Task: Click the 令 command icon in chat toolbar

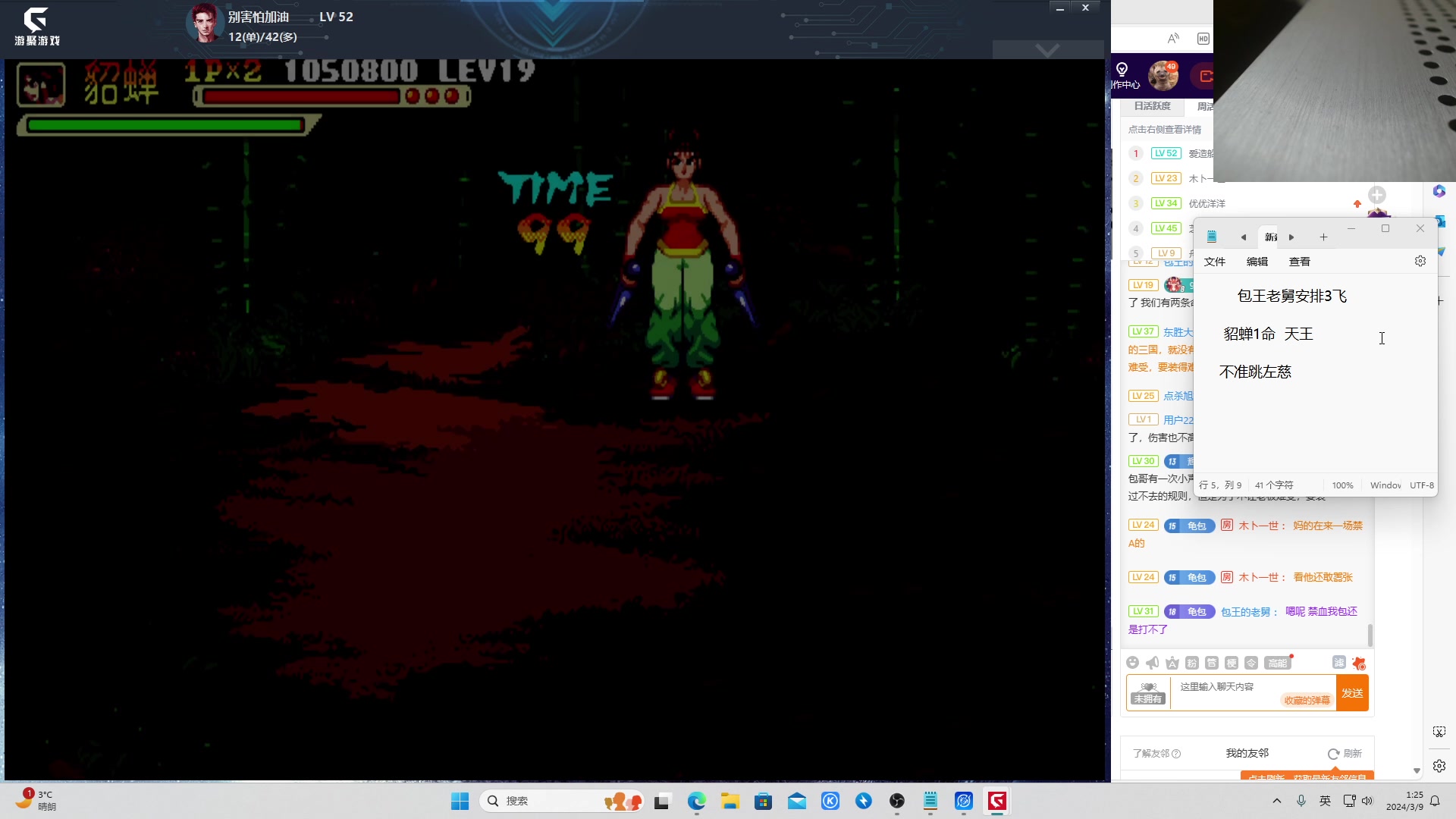Action: (1251, 663)
